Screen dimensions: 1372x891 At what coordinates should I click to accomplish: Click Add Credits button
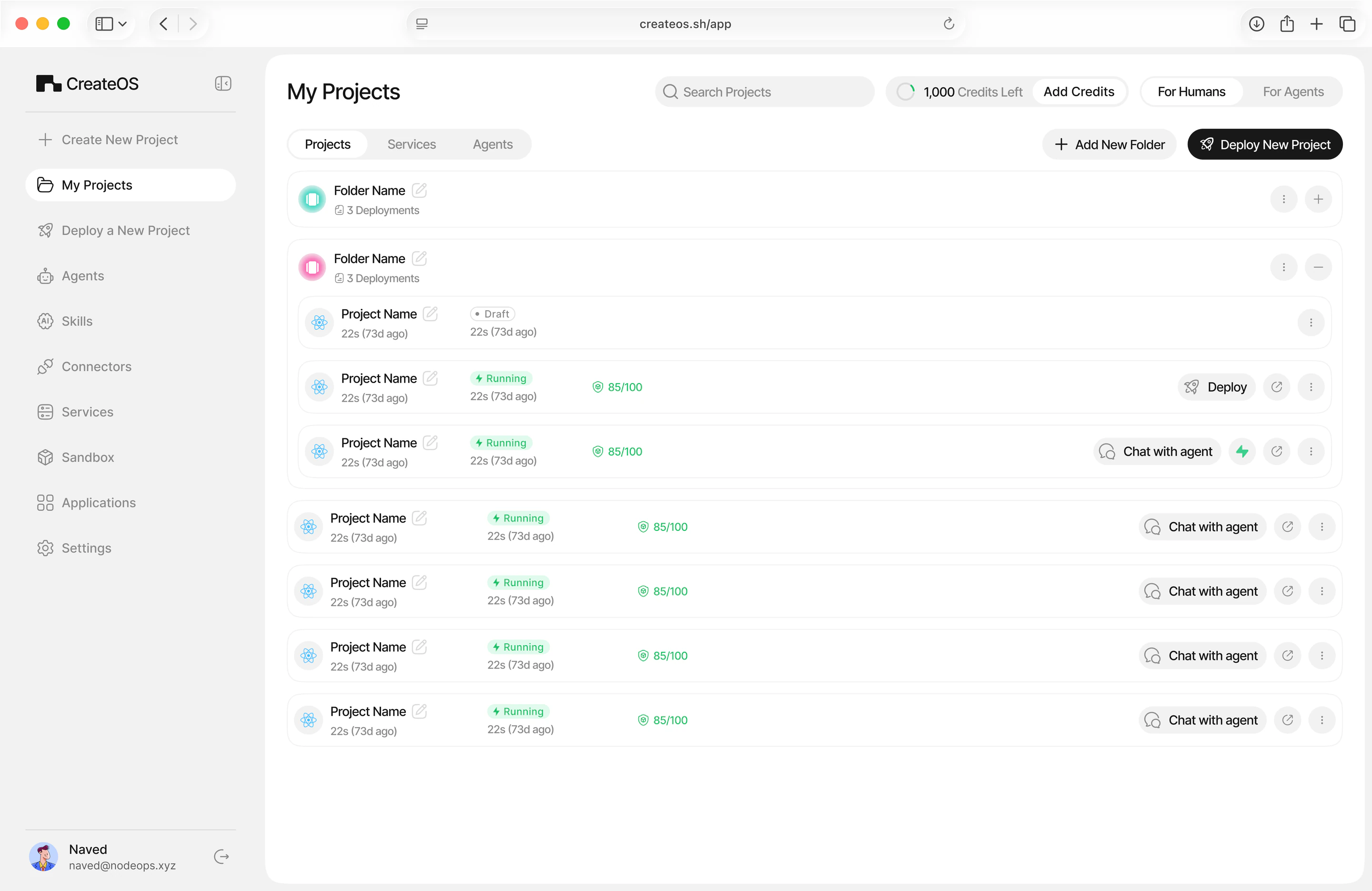coord(1079,91)
